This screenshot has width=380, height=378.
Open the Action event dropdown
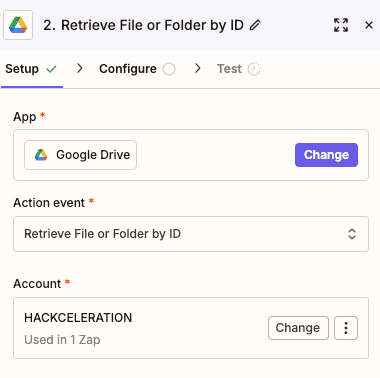191,234
